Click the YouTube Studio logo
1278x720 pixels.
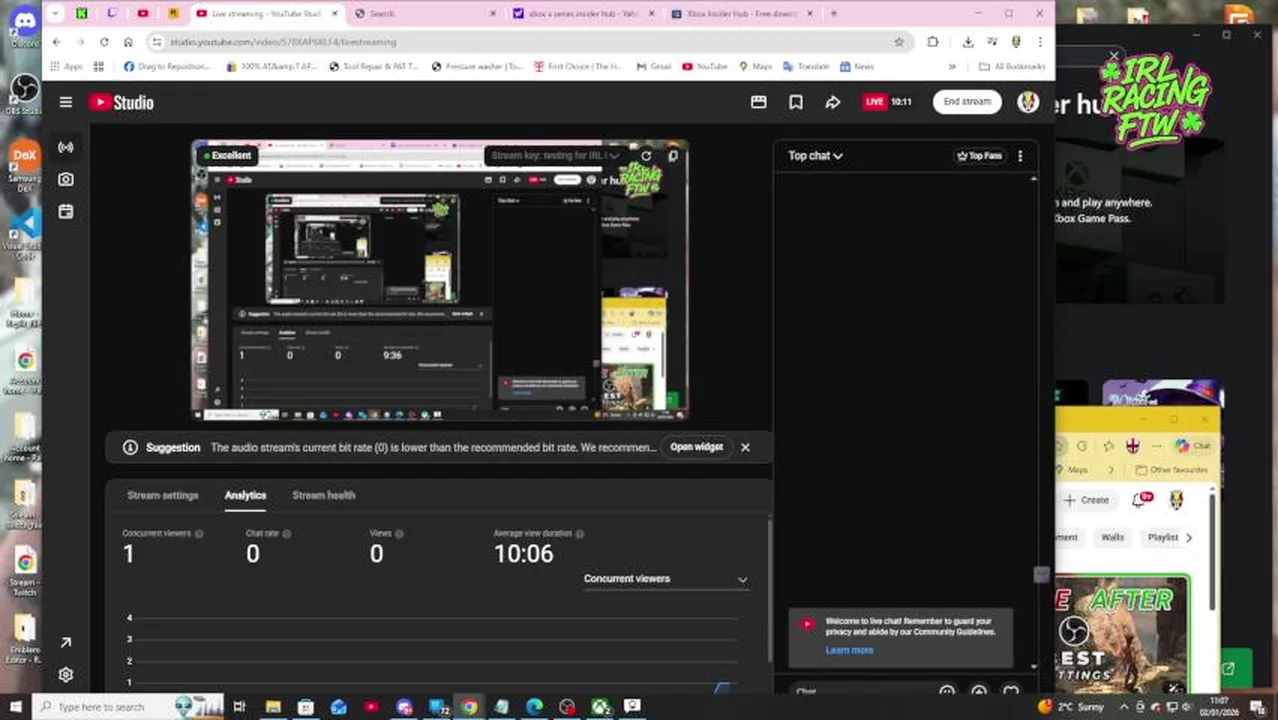[x=121, y=102]
